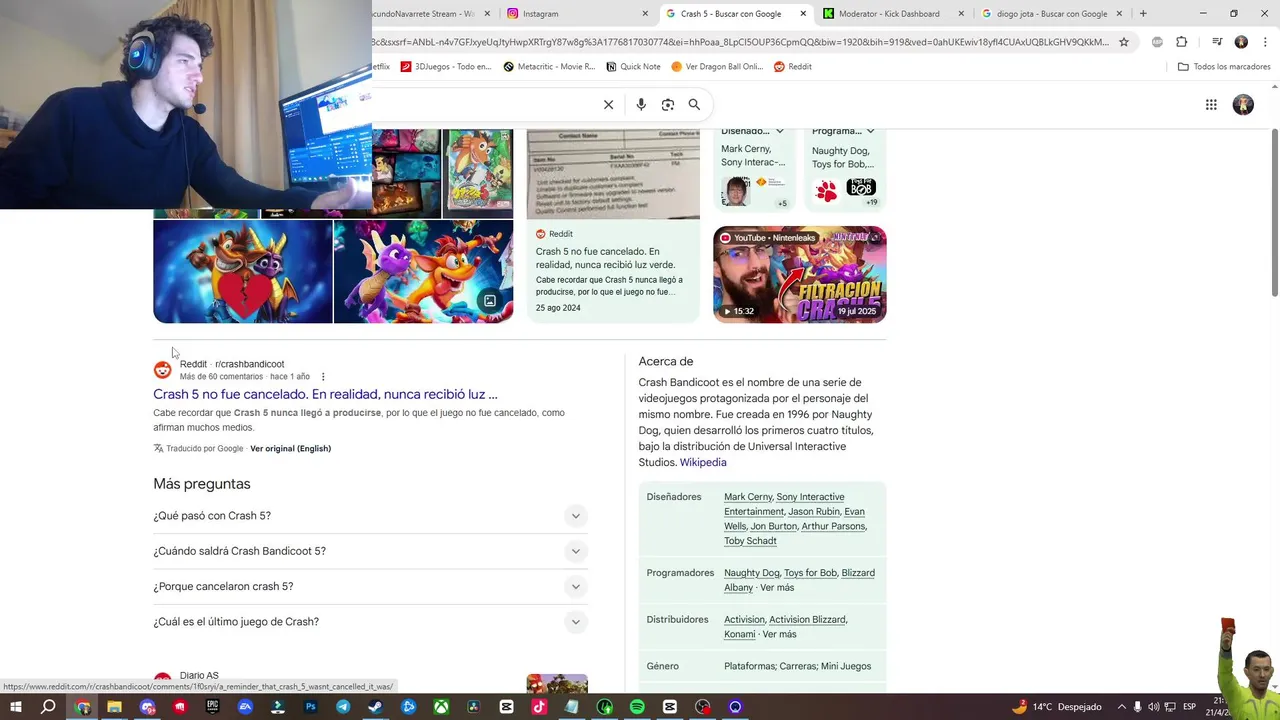Open Epic Games from the taskbar

coord(212,707)
